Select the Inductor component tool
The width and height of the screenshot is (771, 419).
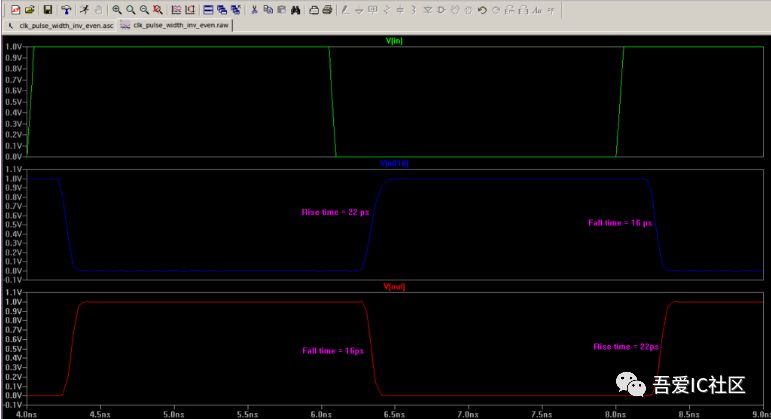click(x=414, y=9)
